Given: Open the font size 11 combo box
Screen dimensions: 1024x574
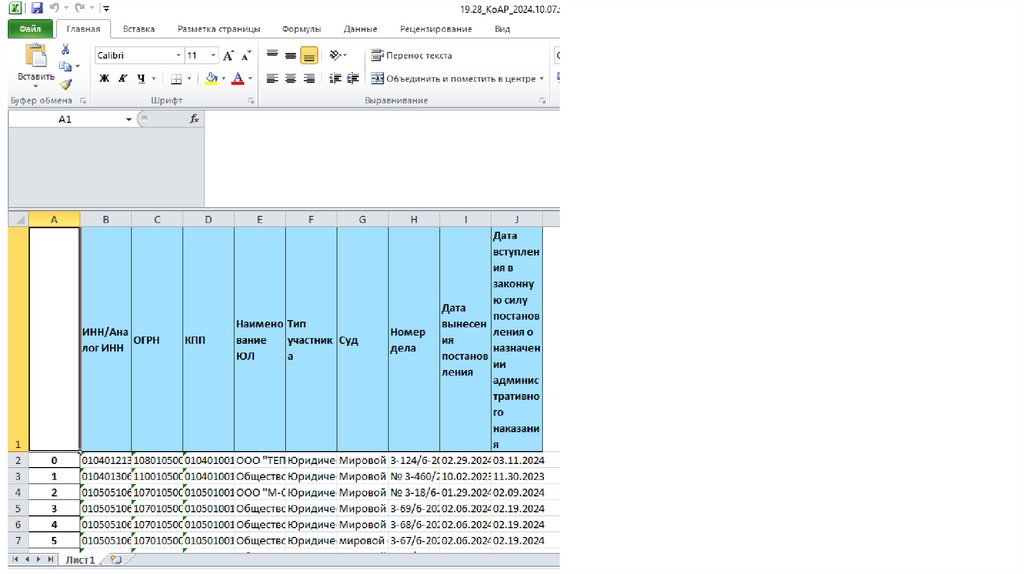Looking at the screenshot, I should [201, 56].
